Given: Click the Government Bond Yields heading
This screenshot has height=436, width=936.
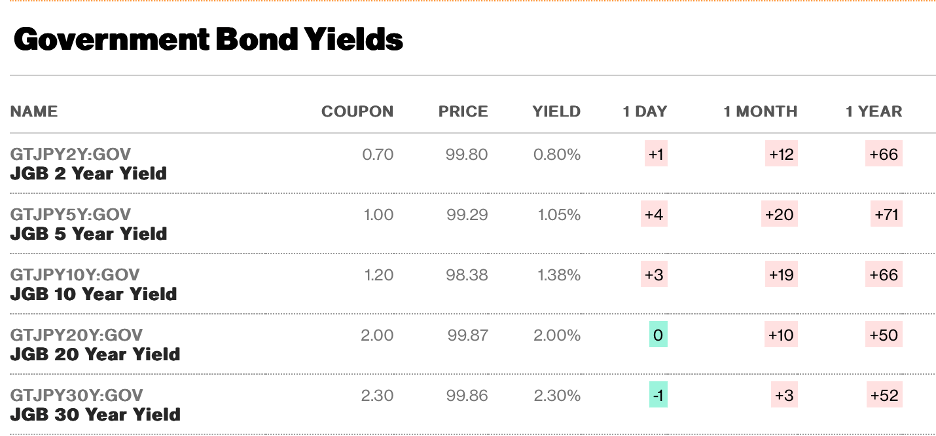Looking at the screenshot, I should point(208,39).
